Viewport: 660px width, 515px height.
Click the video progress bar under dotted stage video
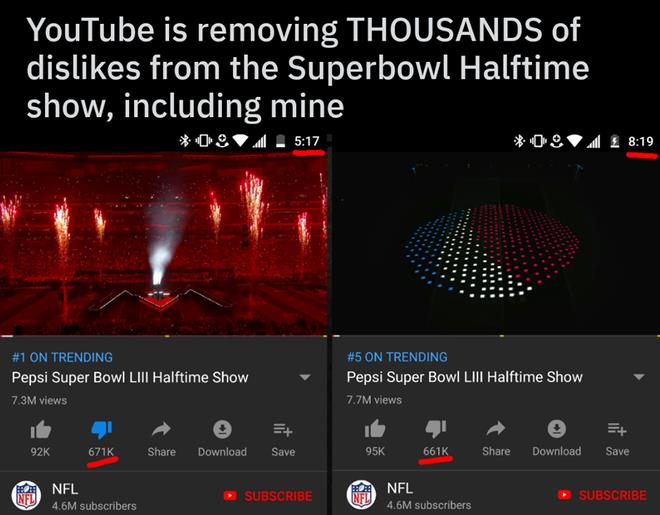[496, 336]
